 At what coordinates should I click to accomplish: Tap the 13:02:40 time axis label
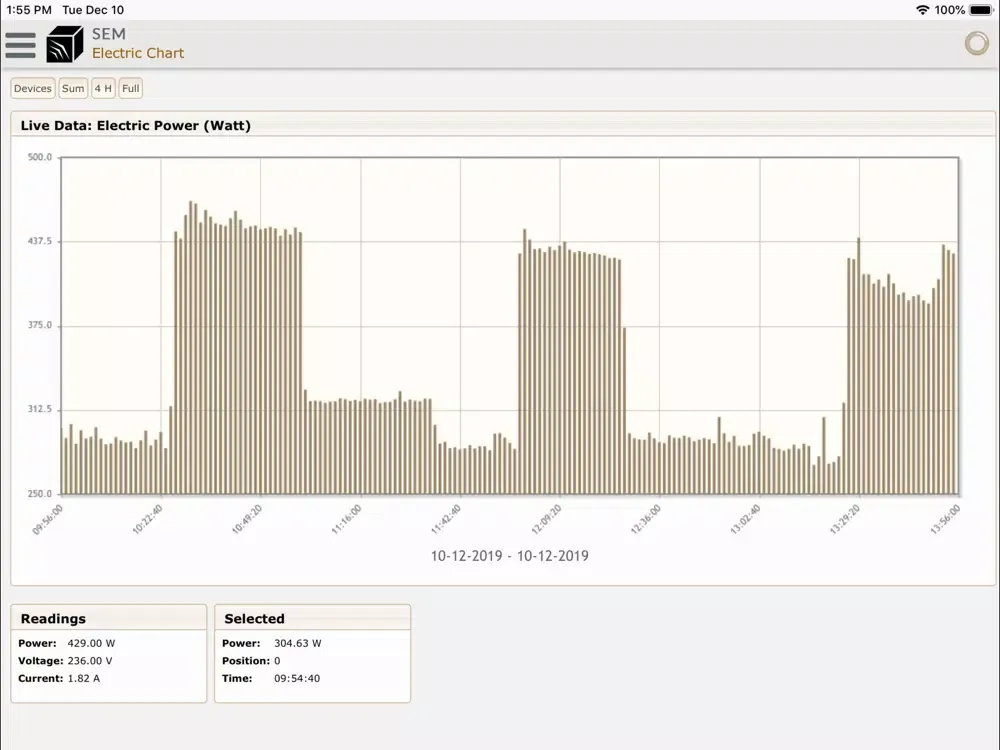pyautogui.click(x=746, y=519)
